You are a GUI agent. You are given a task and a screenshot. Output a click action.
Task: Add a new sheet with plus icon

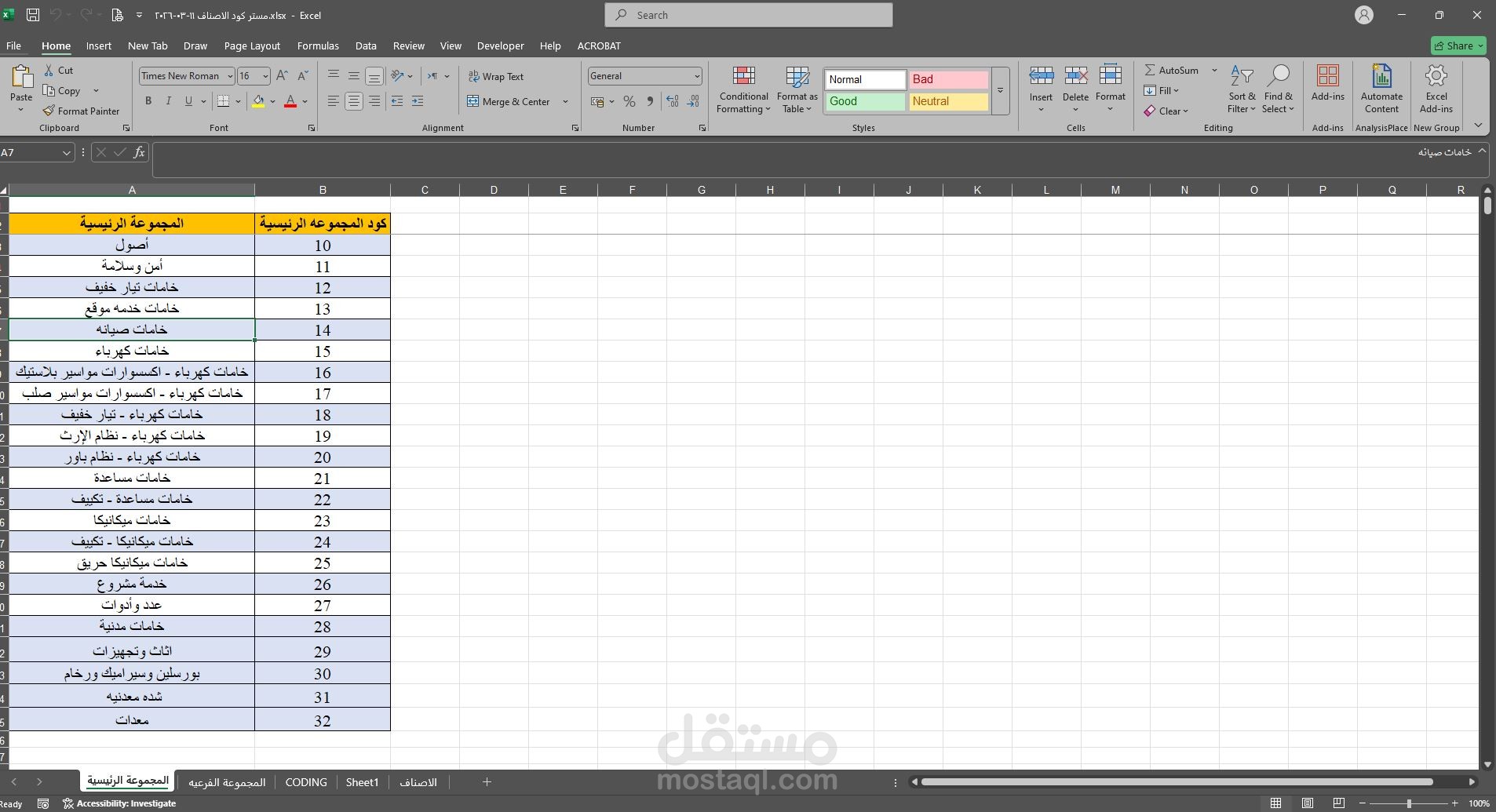point(487,781)
